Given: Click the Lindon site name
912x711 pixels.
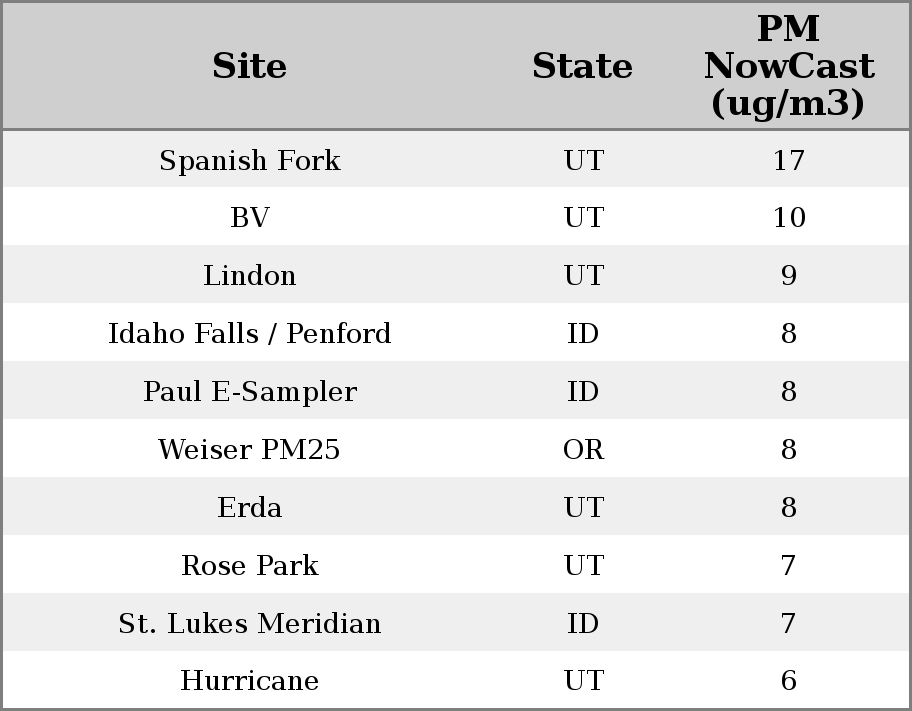Looking at the screenshot, I should pyautogui.click(x=250, y=276).
